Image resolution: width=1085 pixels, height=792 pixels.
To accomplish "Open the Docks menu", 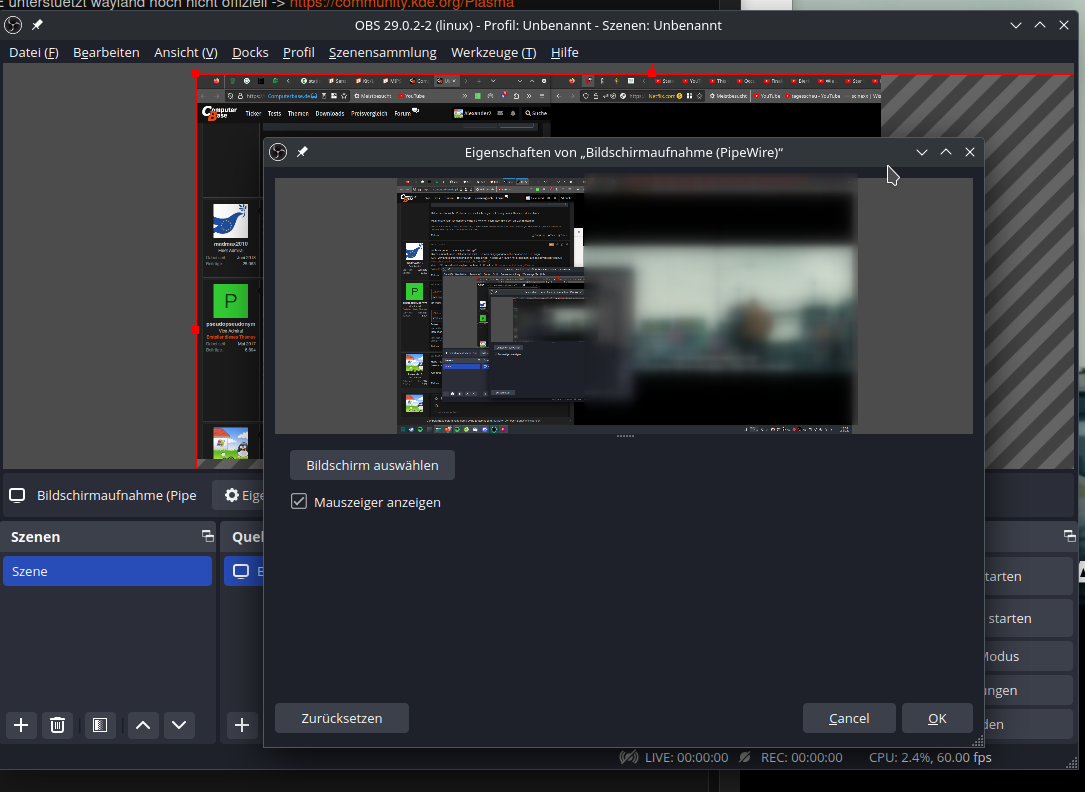I will (x=250, y=53).
